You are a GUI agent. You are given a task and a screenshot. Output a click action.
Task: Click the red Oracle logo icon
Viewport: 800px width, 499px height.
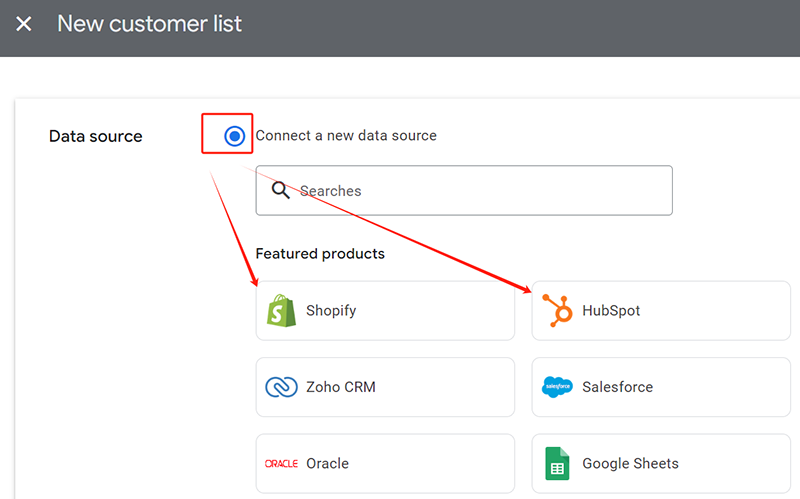coord(281,464)
